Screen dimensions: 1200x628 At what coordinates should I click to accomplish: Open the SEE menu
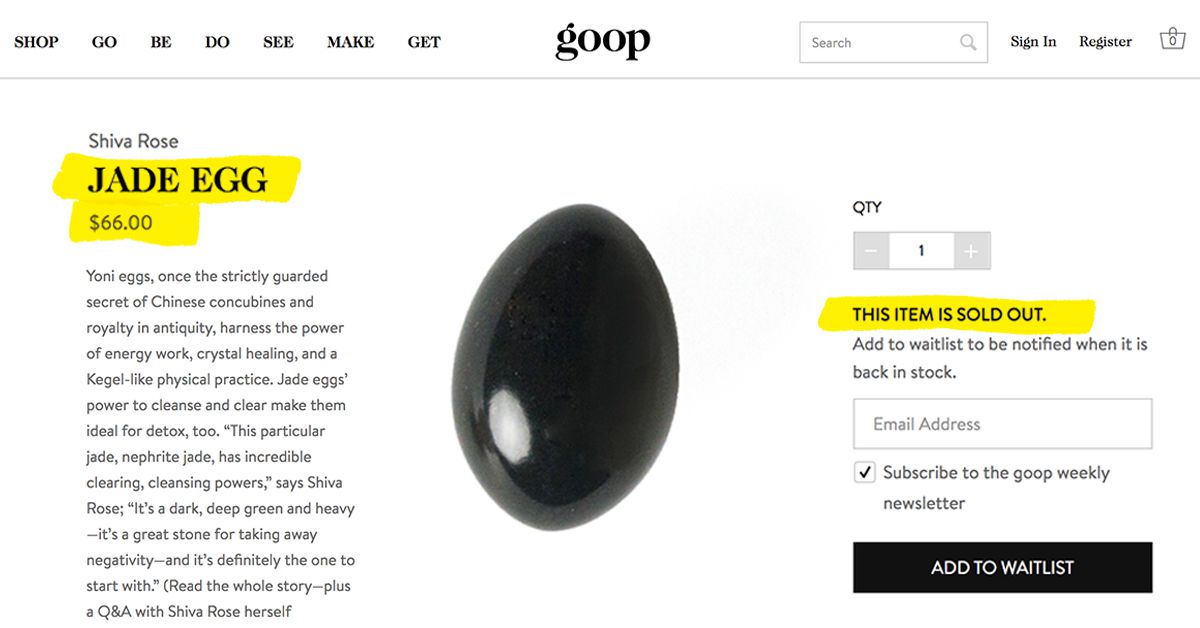click(278, 42)
